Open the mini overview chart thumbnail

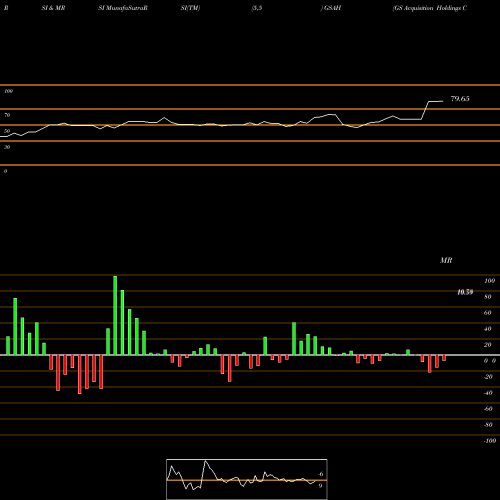tap(247, 479)
